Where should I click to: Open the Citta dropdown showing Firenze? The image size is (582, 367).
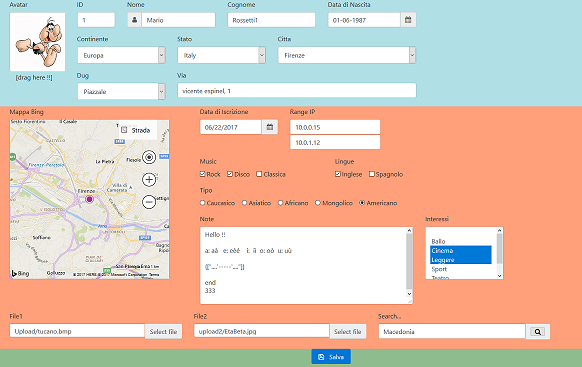[x=347, y=55]
